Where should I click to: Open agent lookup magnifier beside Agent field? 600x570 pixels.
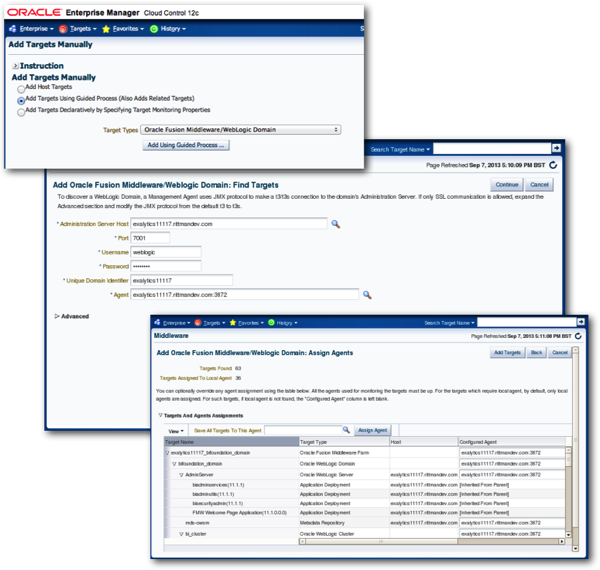click(367, 295)
